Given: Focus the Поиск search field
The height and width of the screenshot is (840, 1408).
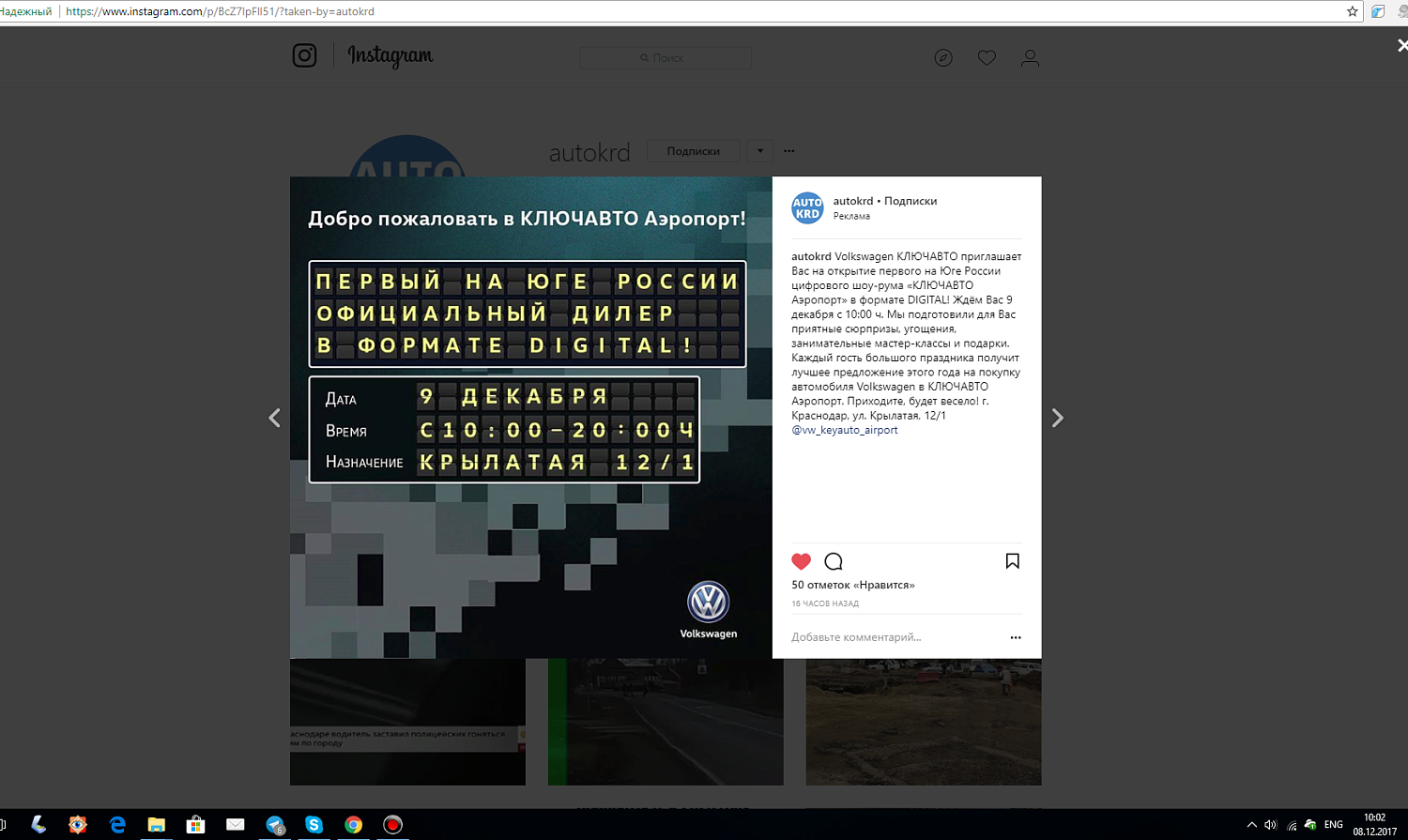Looking at the screenshot, I should (x=666, y=57).
